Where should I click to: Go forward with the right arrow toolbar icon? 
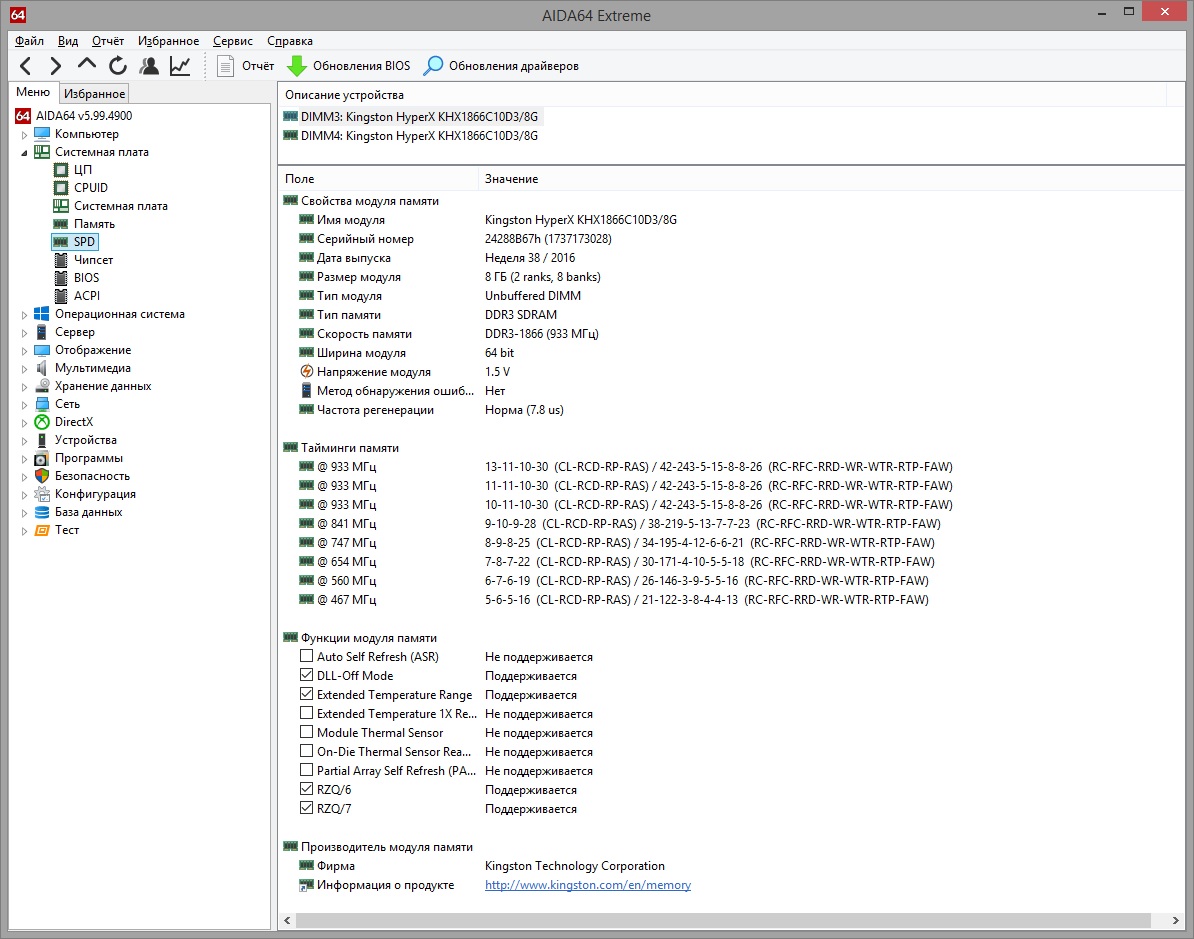55,66
